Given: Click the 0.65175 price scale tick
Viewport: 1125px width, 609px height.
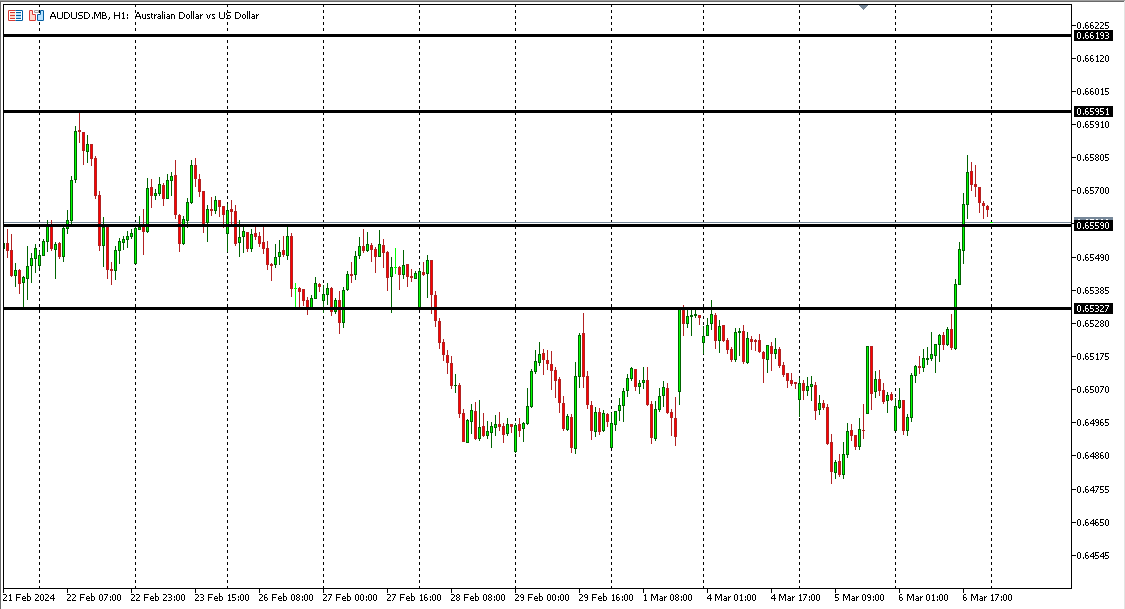Looking at the screenshot, I should [1092, 357].
